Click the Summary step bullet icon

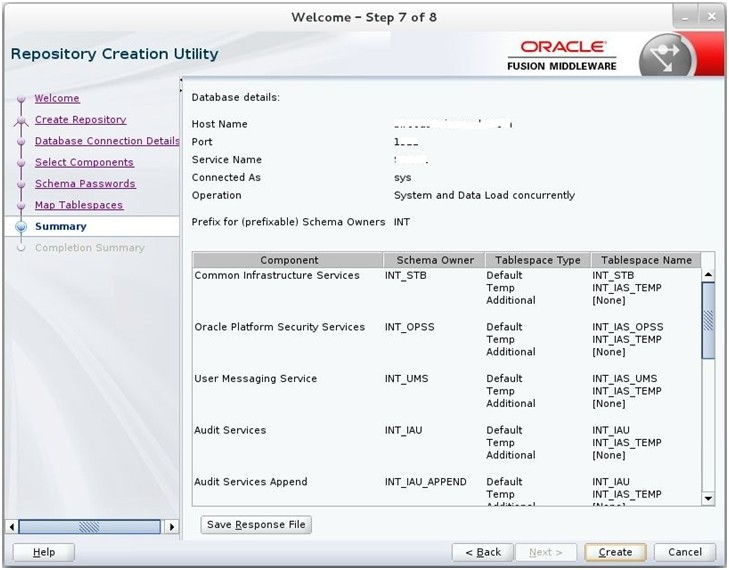(x=21, y=226)
